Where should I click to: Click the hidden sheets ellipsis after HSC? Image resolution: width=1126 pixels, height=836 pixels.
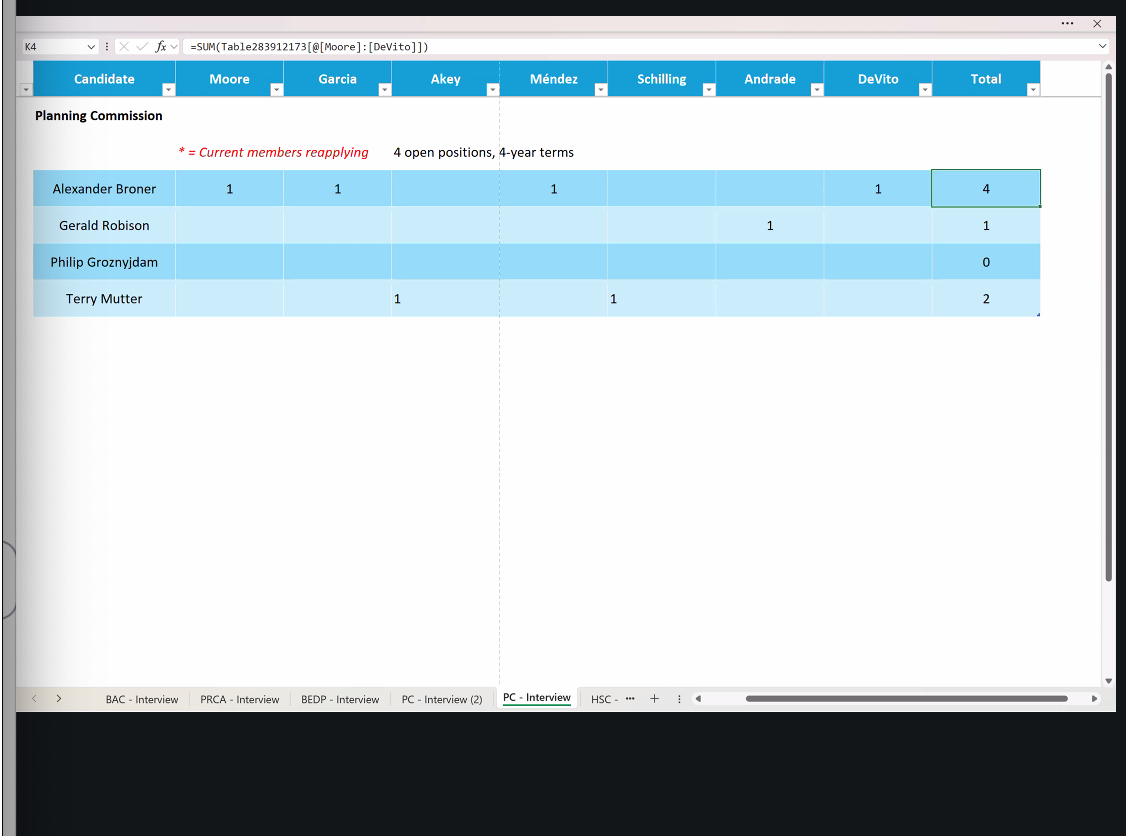click(x=630, y=699)
